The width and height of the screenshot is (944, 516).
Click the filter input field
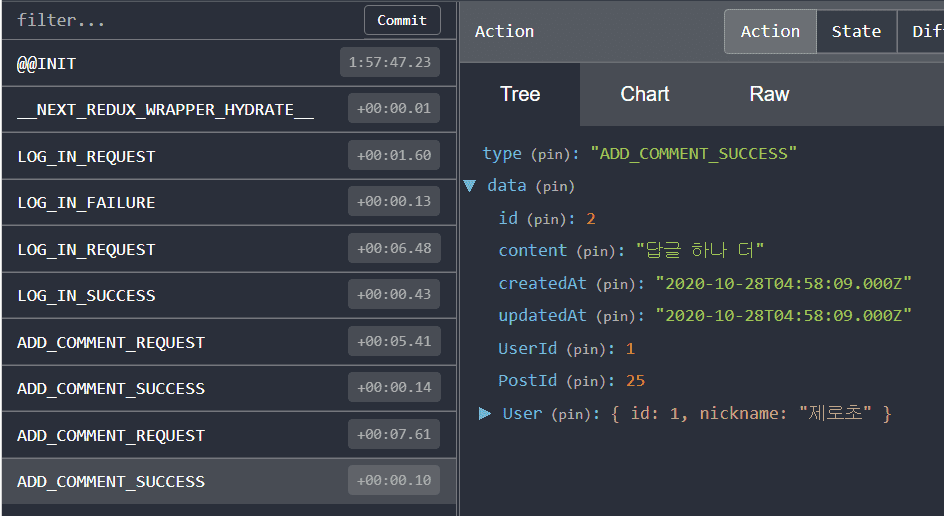[181, 20]
